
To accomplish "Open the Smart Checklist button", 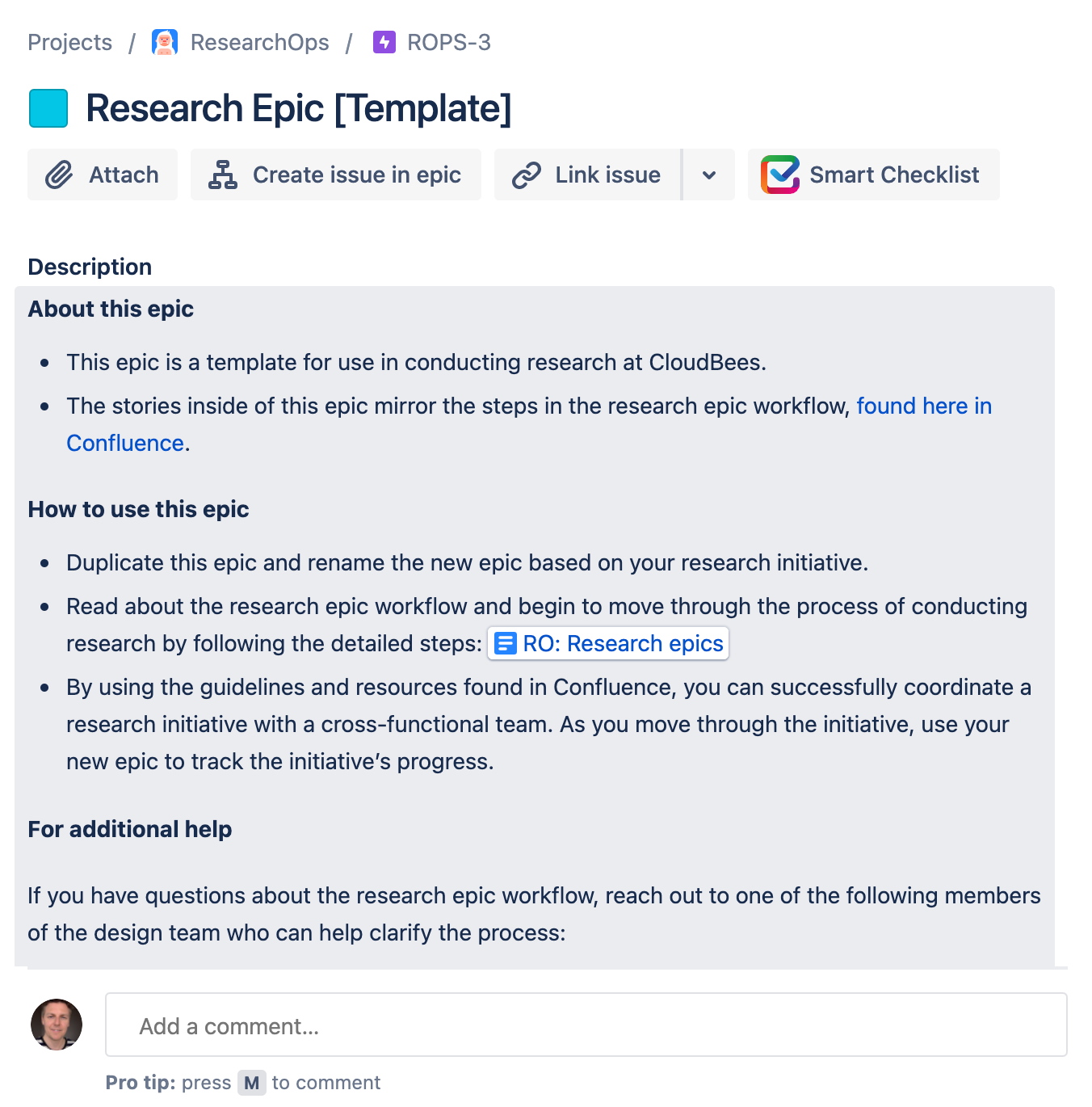I will (874, 175).
